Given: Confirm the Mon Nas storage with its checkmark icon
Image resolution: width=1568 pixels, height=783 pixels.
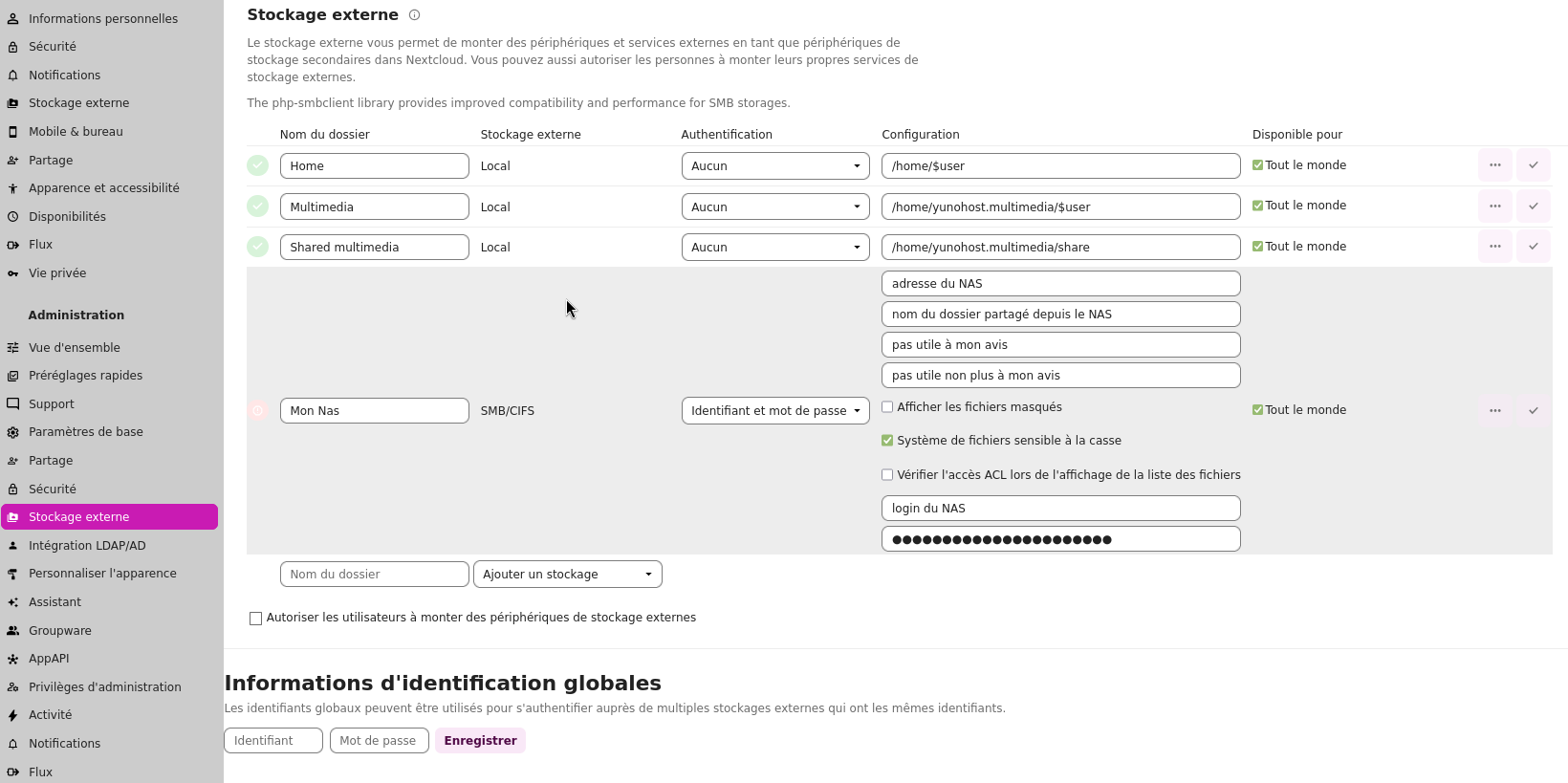Looking at the screenshot, I should 1533,411.
